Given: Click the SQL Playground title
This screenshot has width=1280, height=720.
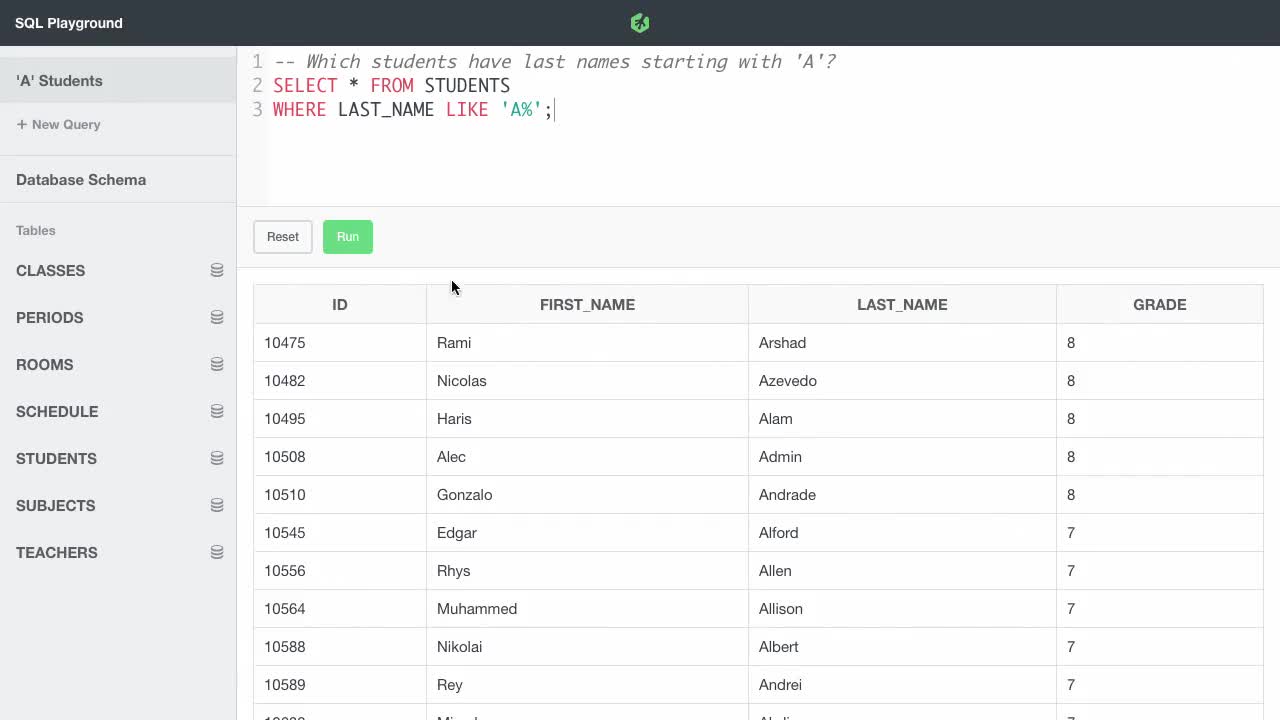Looking at the screenshot, I should click(68, 22).
